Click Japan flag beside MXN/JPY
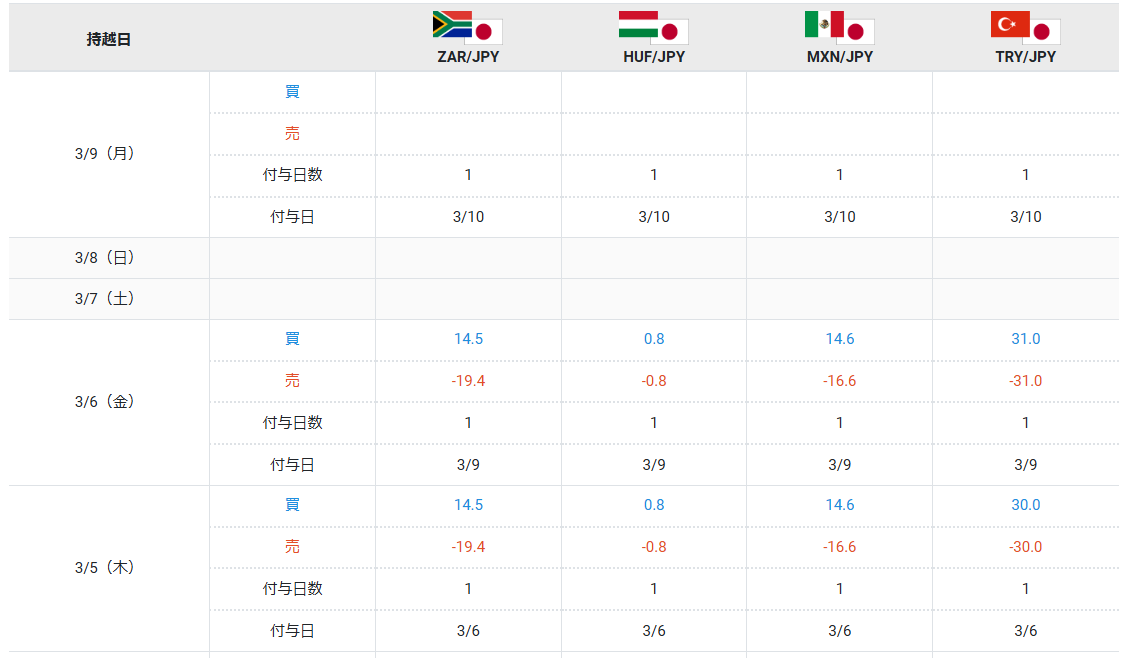Image resolution: width=1124 pixels, height=658 pixels. (857, 32)
